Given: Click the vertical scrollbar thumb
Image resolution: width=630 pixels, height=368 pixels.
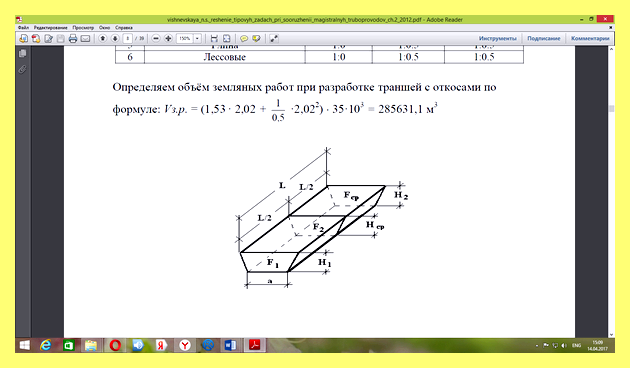Looking at the screenshot, I should [612, 108].
